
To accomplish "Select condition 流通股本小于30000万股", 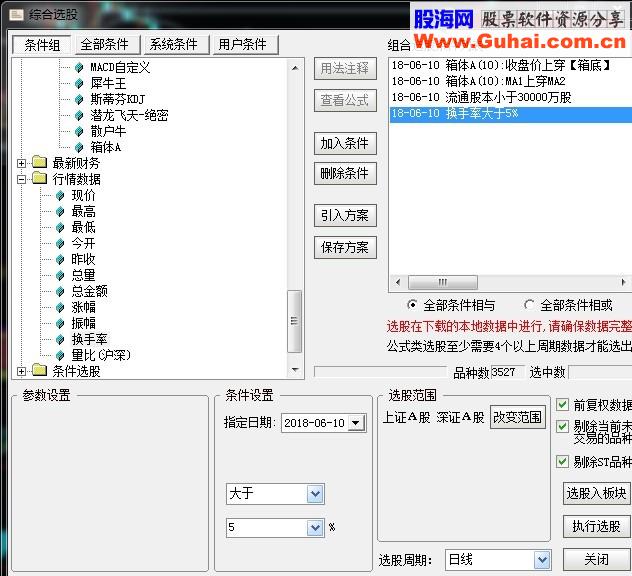I will click(511, 97).
